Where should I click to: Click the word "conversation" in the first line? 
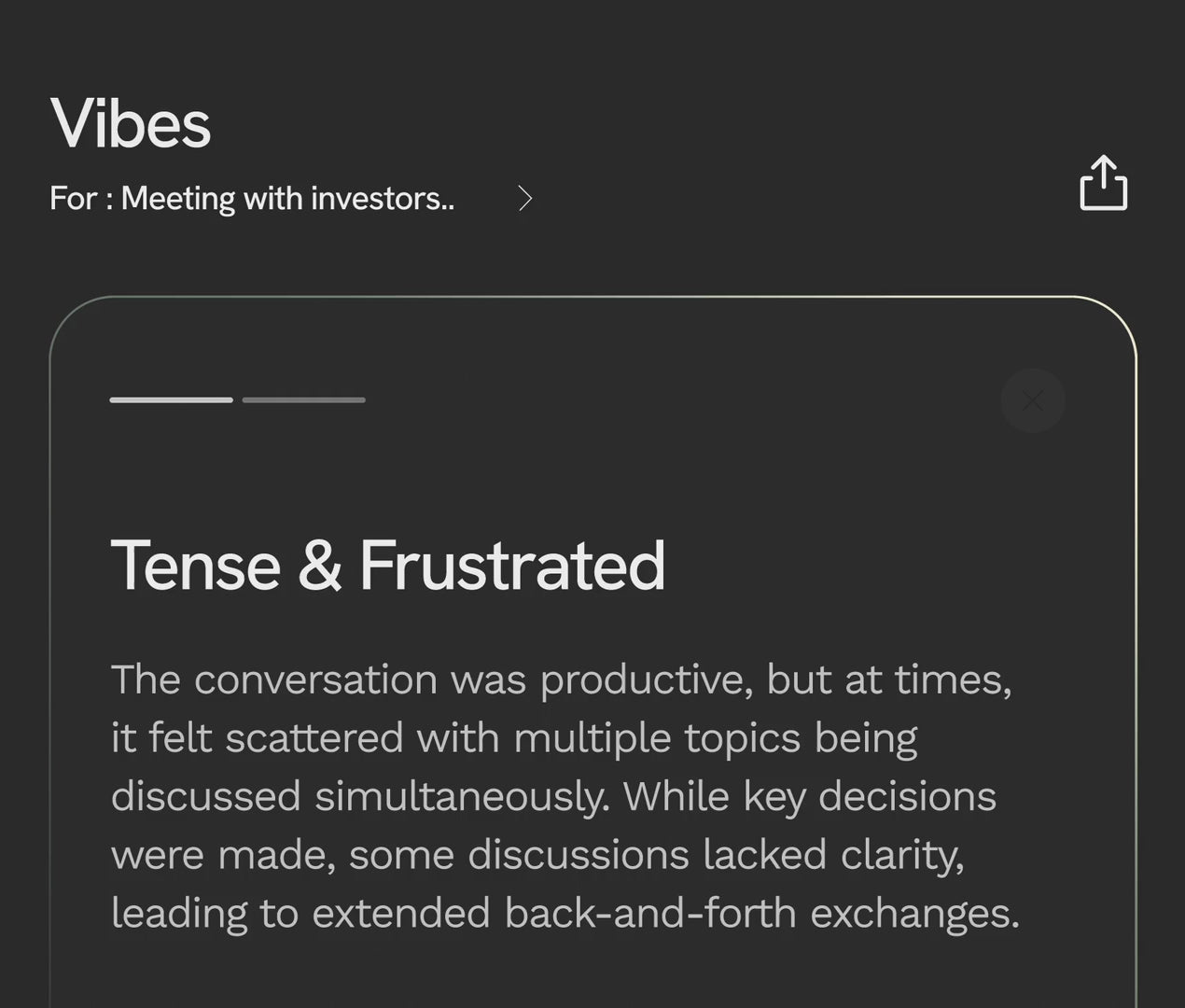[x=315, y=680]
